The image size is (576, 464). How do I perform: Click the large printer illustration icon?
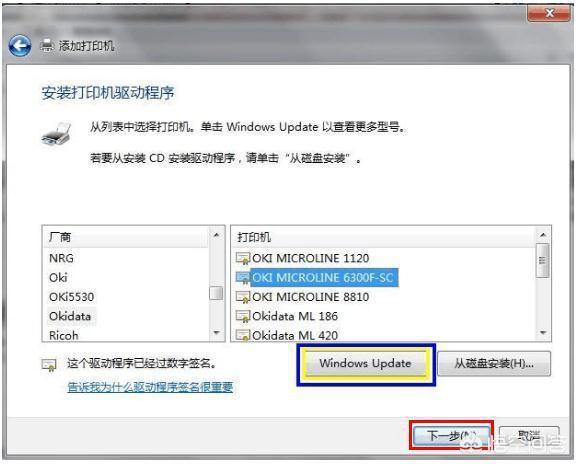point(56,134)
